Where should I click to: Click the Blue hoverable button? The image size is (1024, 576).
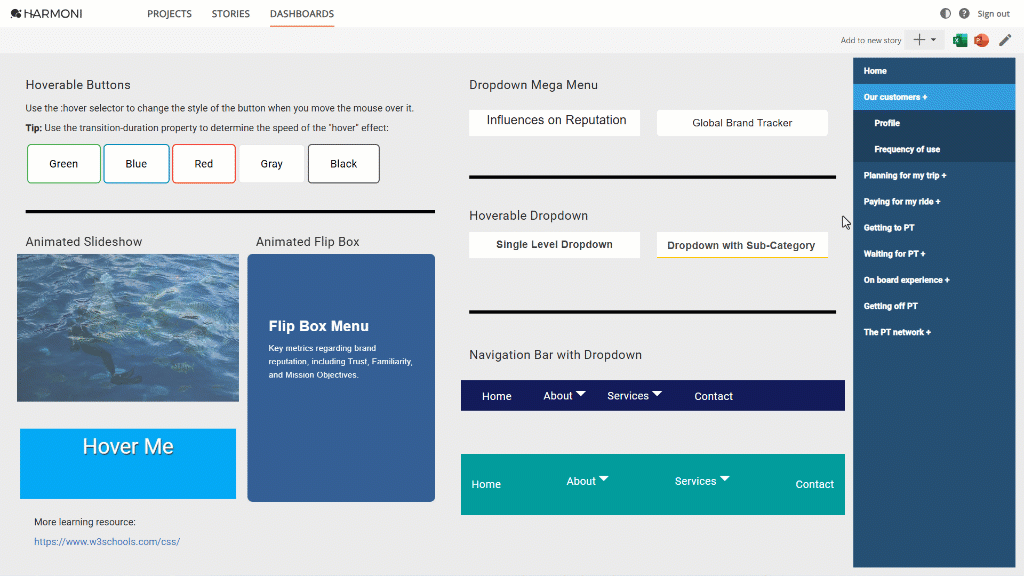tap(136, 164)
